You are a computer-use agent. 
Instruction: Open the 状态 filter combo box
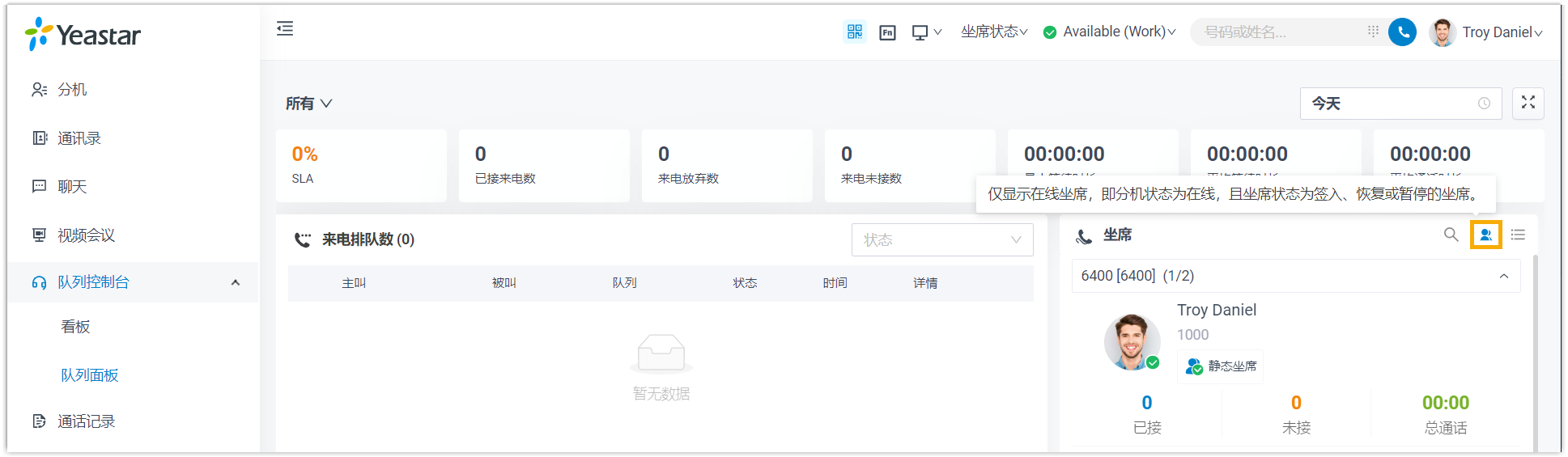point(941,240)
